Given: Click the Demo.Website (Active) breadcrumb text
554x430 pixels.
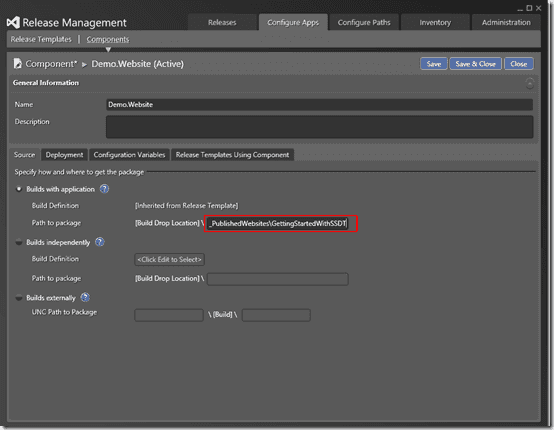Looking at the screenshot, I should [x=137, y=64].
